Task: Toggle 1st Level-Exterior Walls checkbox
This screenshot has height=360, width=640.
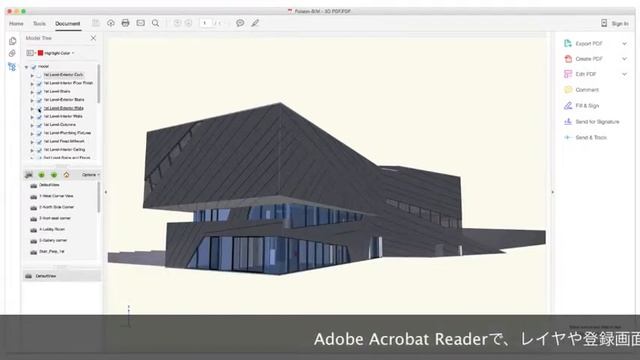Action: coord(39,109)
